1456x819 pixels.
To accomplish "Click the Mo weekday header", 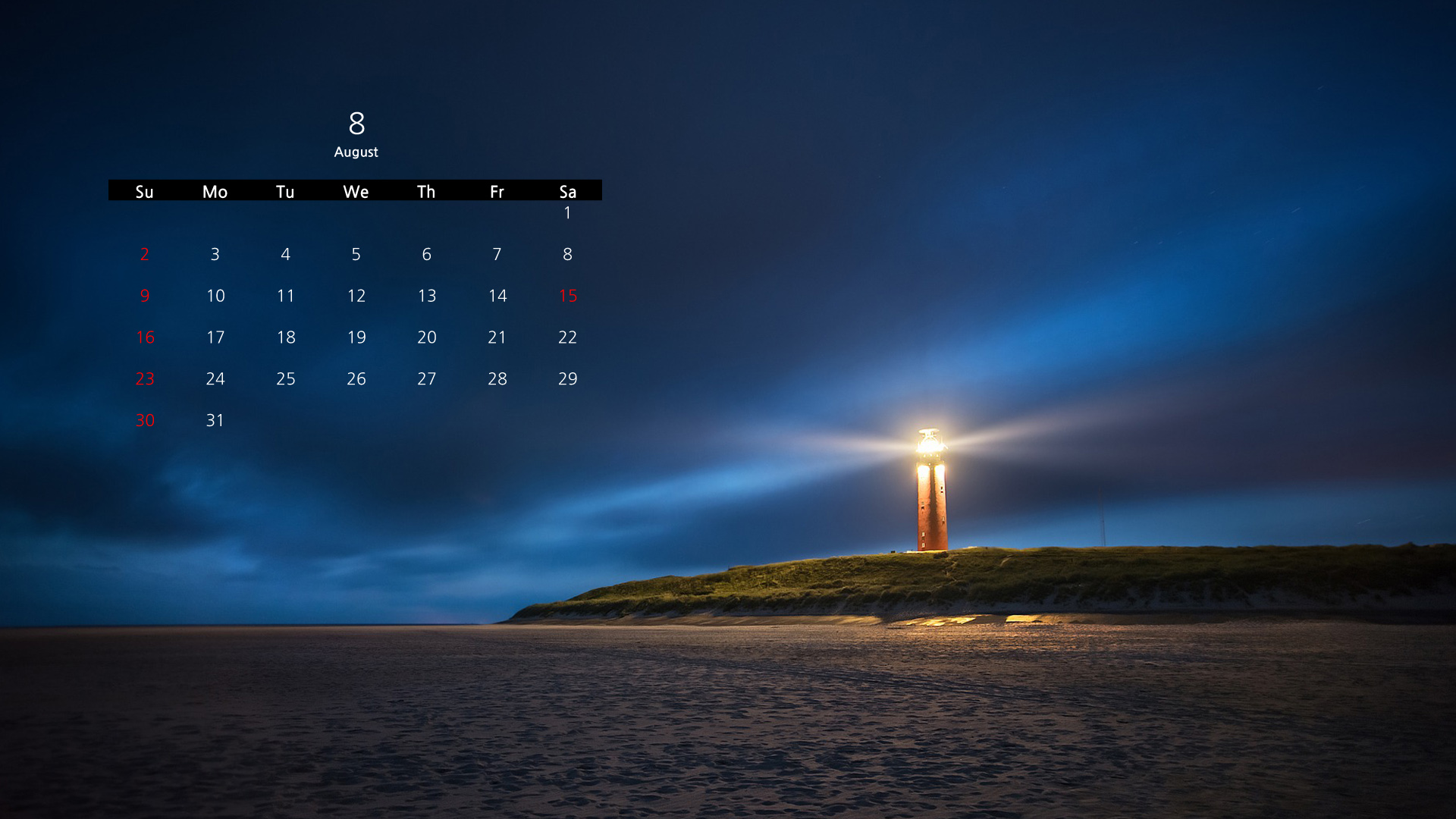I will pos(215,191).
